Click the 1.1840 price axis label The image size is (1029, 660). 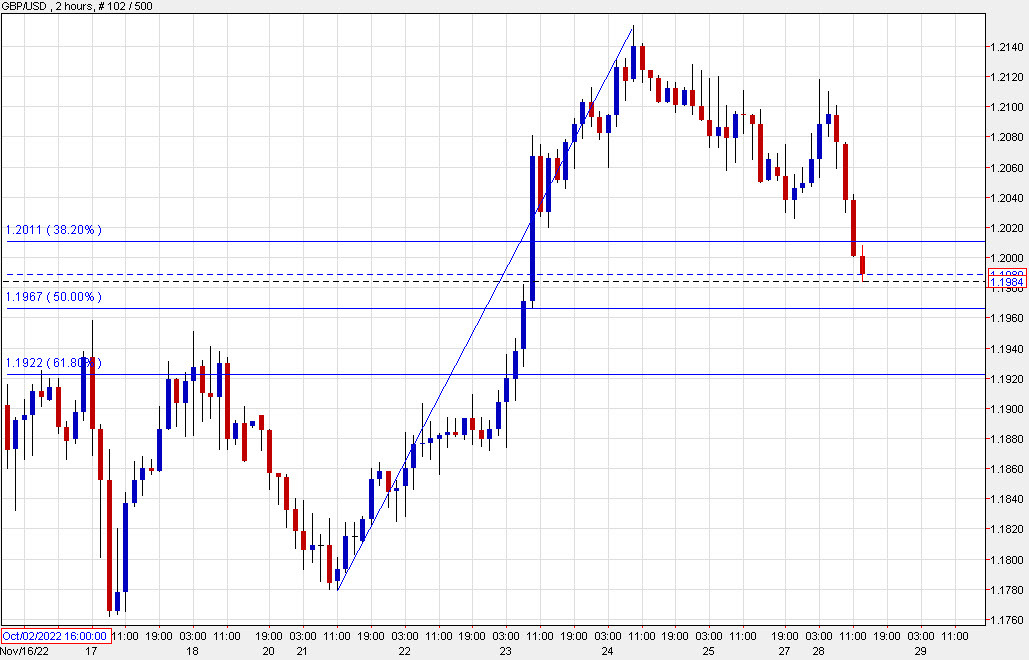(x=1007, y=499)
